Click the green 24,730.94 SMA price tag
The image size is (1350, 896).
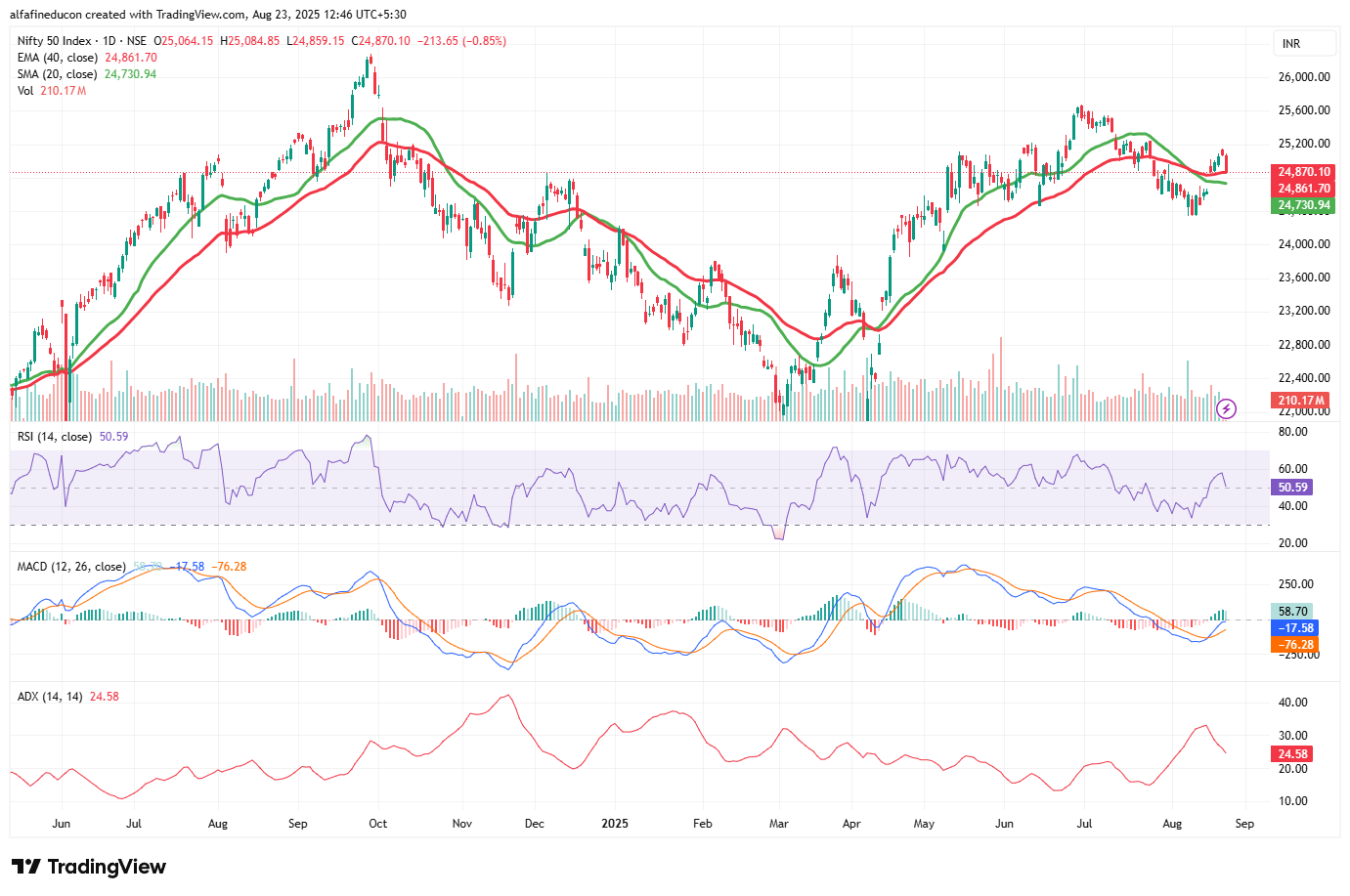tap(1304, 205)
